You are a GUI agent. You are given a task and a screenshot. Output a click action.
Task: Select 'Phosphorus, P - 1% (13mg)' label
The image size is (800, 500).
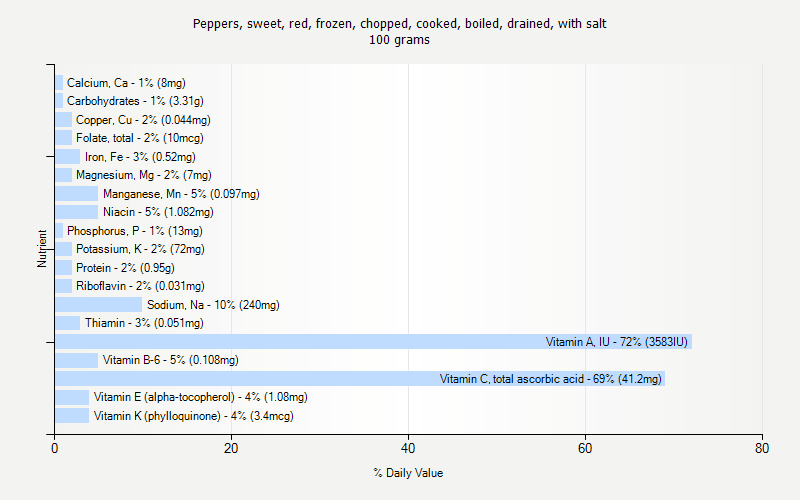pos(135,231)
